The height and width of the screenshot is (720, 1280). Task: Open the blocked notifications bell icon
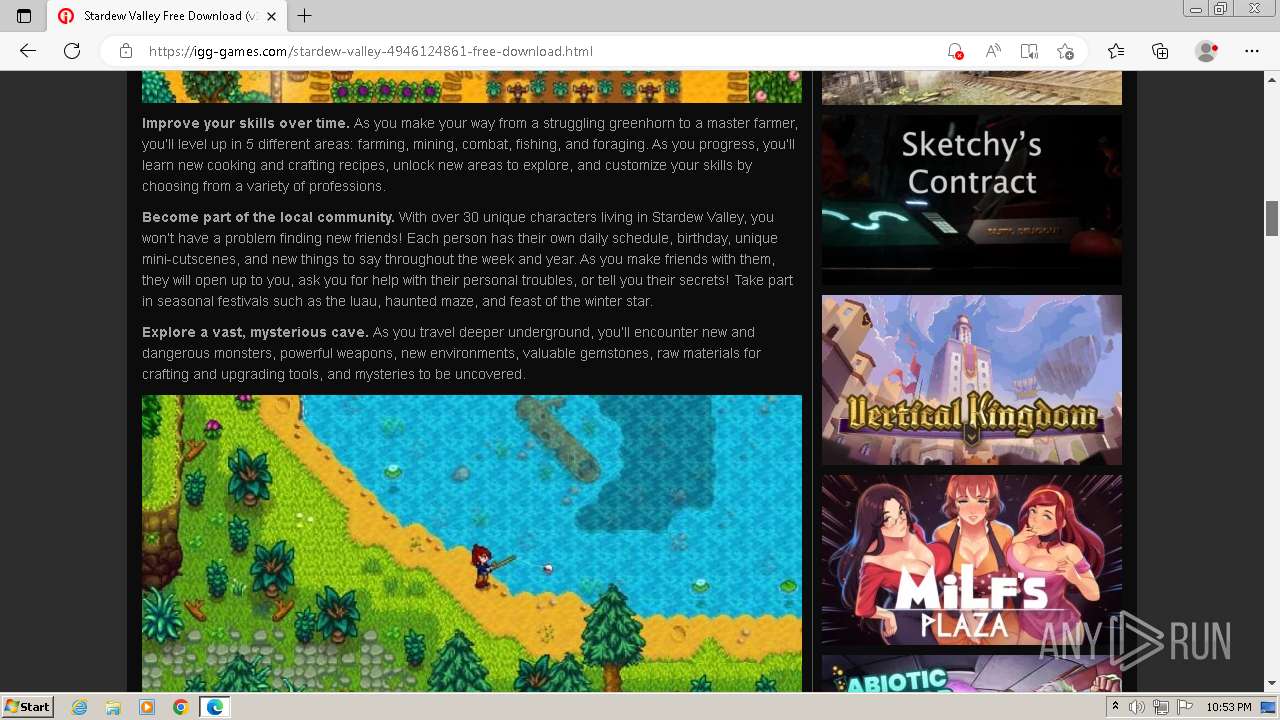pyautogui.click(x=955, y=51)
